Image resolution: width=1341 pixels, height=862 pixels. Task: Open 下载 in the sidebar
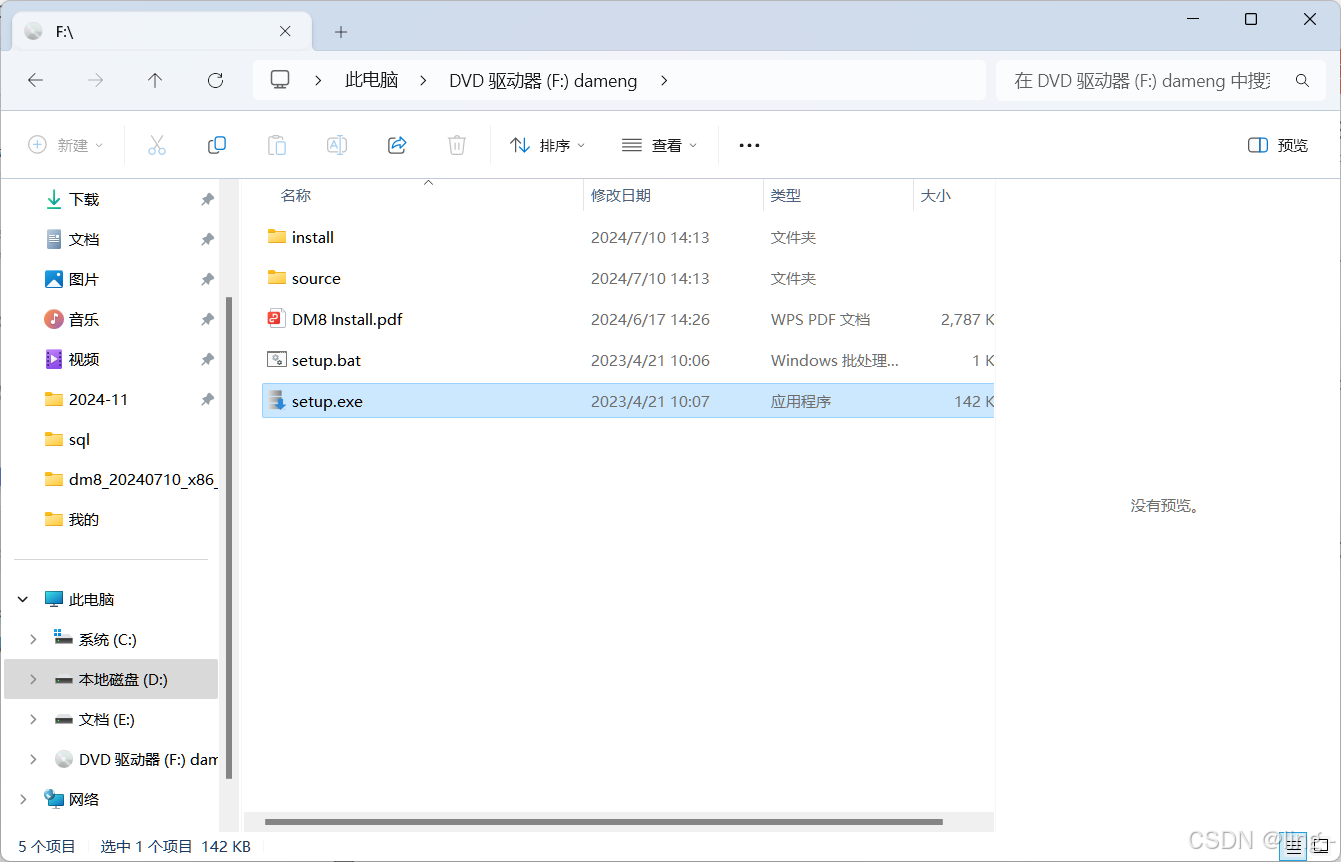coord(84,199)
